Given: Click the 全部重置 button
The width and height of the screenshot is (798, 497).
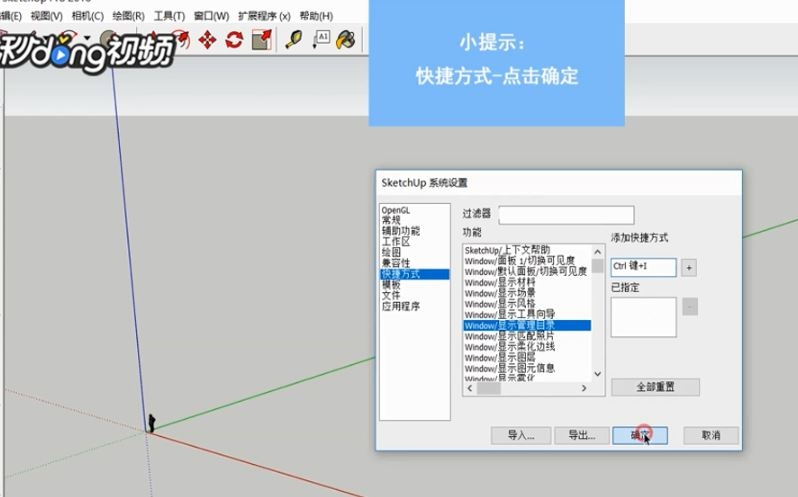Looking at the screenshot, I should (x=655, y=387).
